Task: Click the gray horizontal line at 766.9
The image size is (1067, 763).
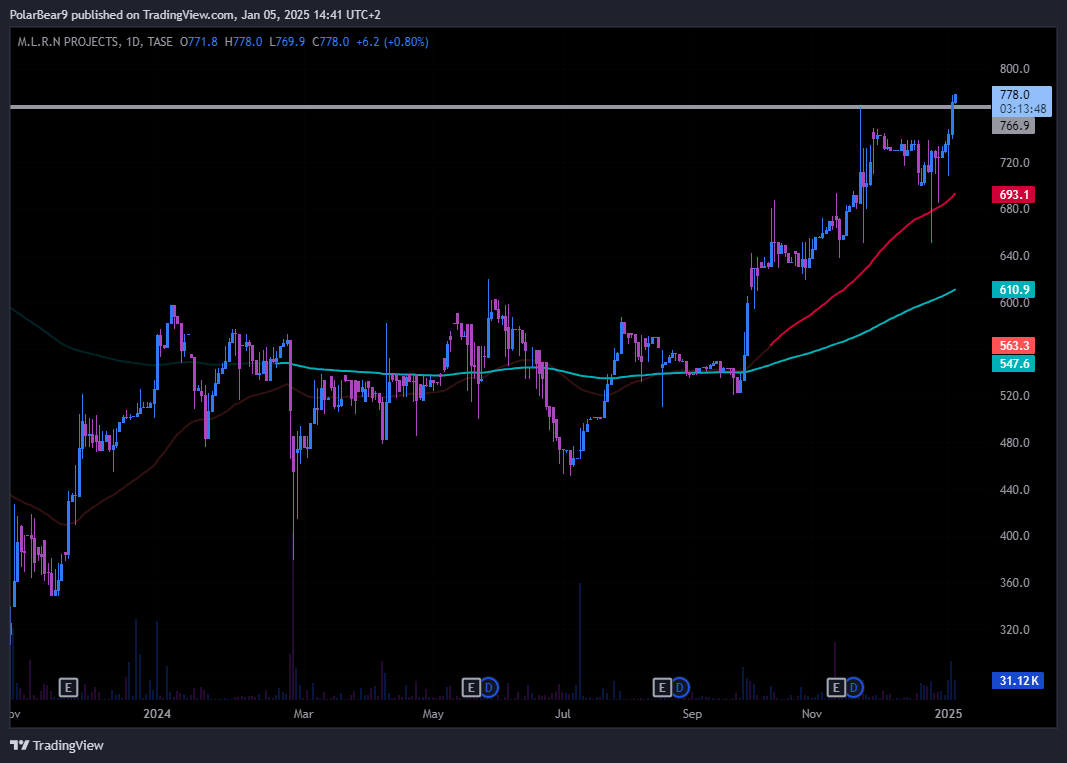Action: point(500,107)
